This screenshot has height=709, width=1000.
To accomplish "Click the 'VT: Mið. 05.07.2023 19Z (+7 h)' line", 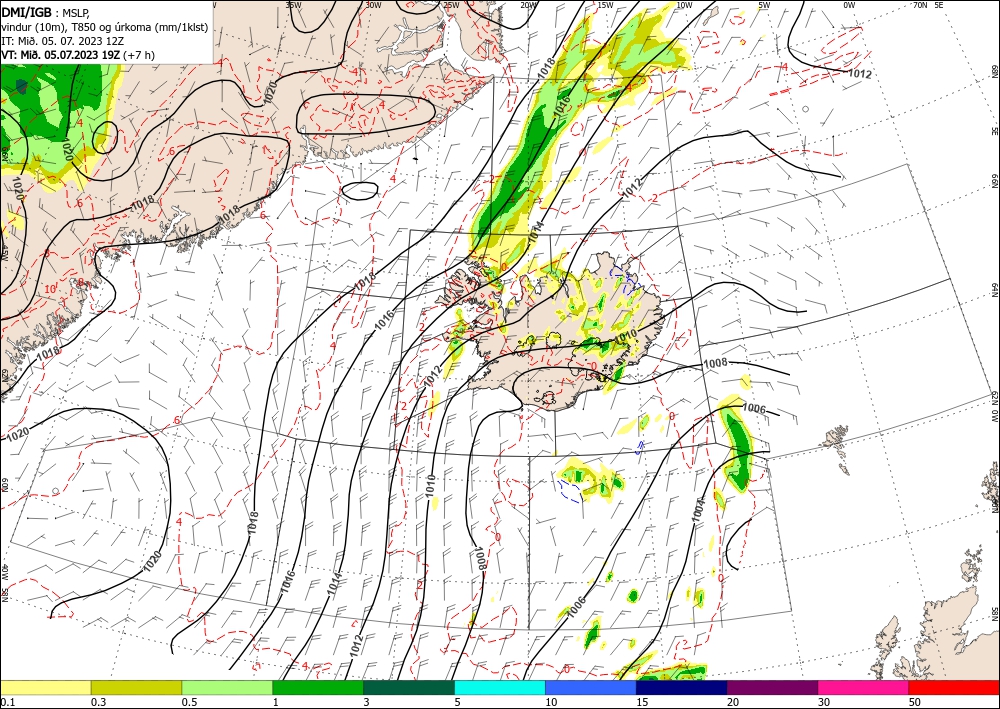I will (x=78, y=55).
